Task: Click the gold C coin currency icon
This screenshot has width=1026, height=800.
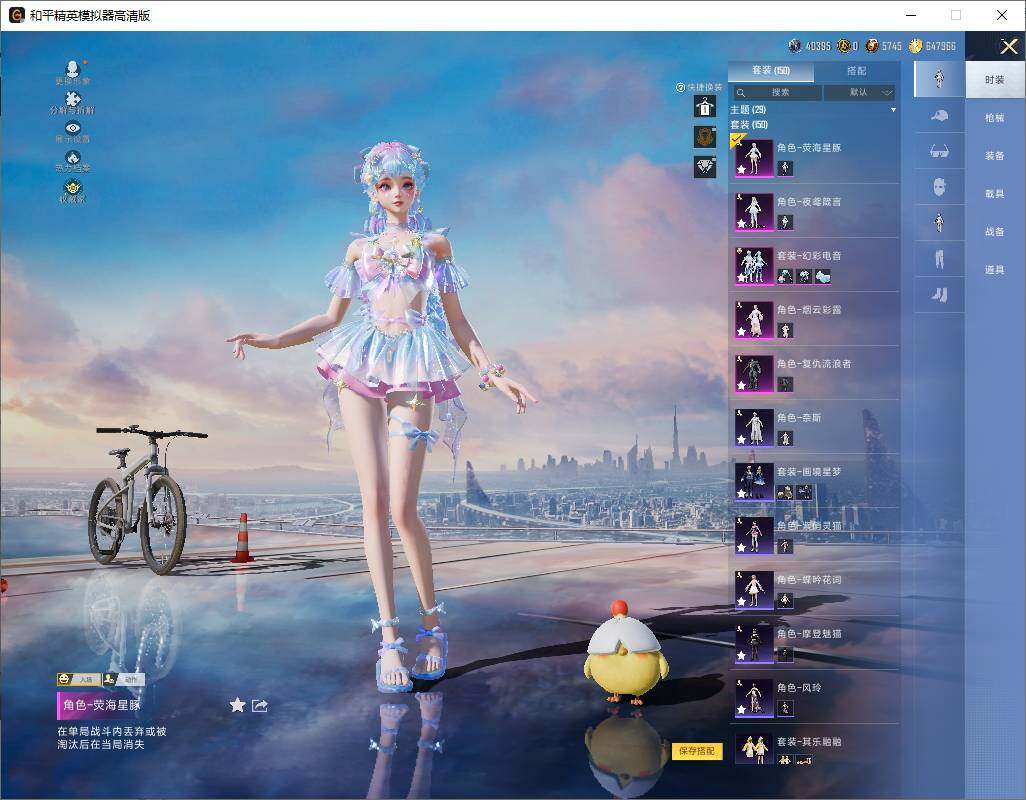Action: (843, 46)
